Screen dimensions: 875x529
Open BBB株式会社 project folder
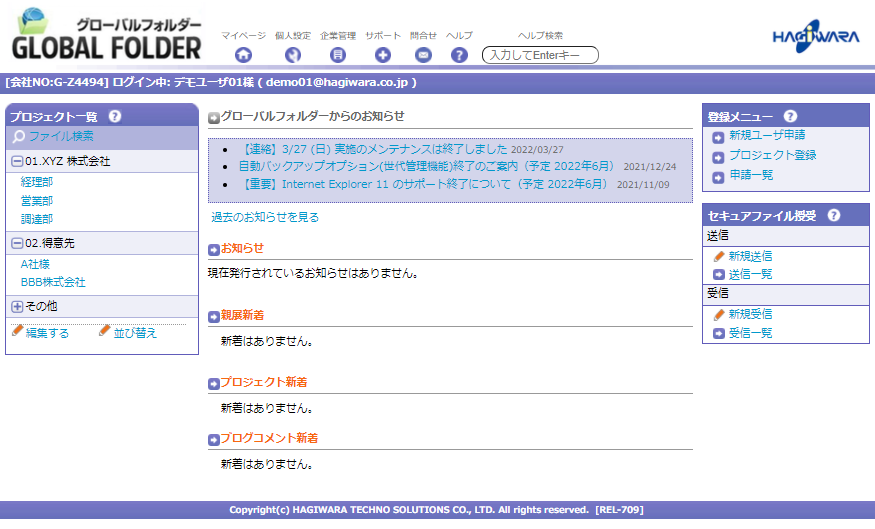(53, 283)
